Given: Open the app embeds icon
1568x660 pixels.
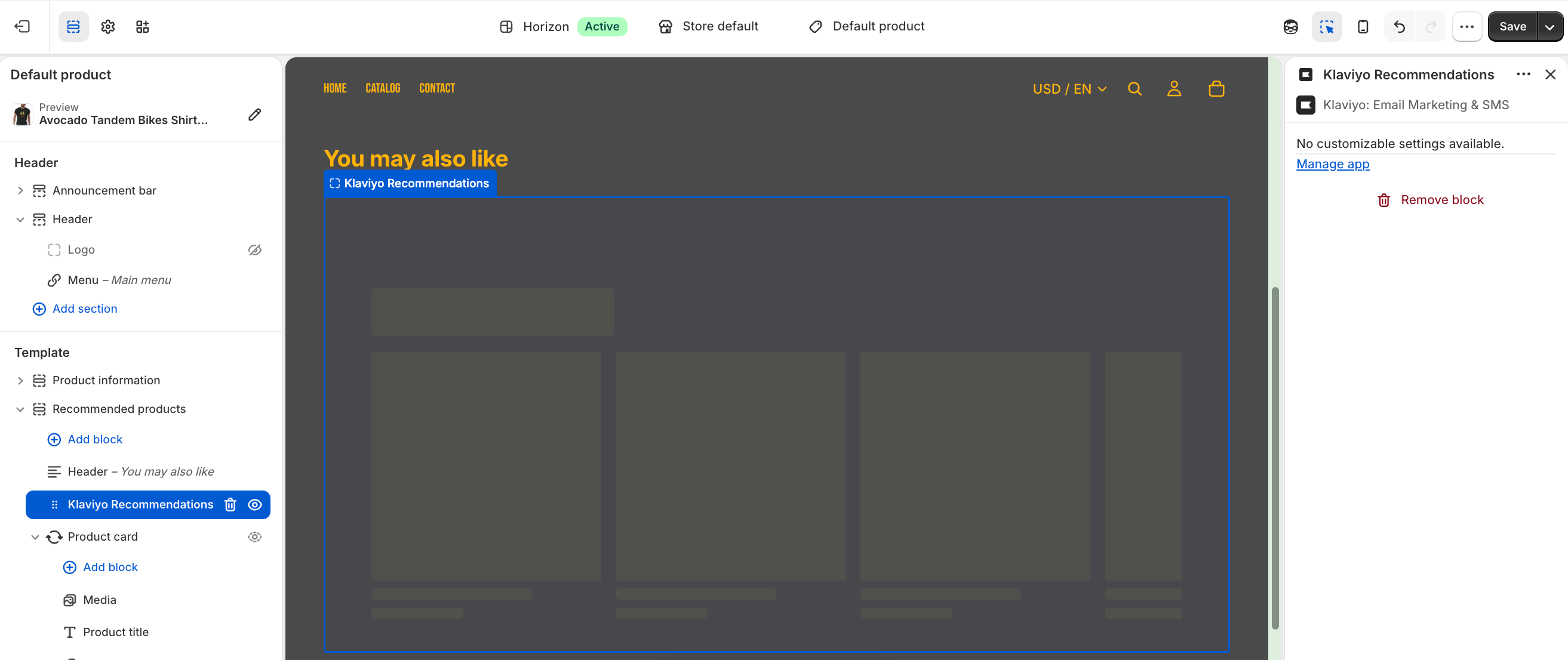Looking at the screenshot, I should pyautogui.click(x=143, y=26).
